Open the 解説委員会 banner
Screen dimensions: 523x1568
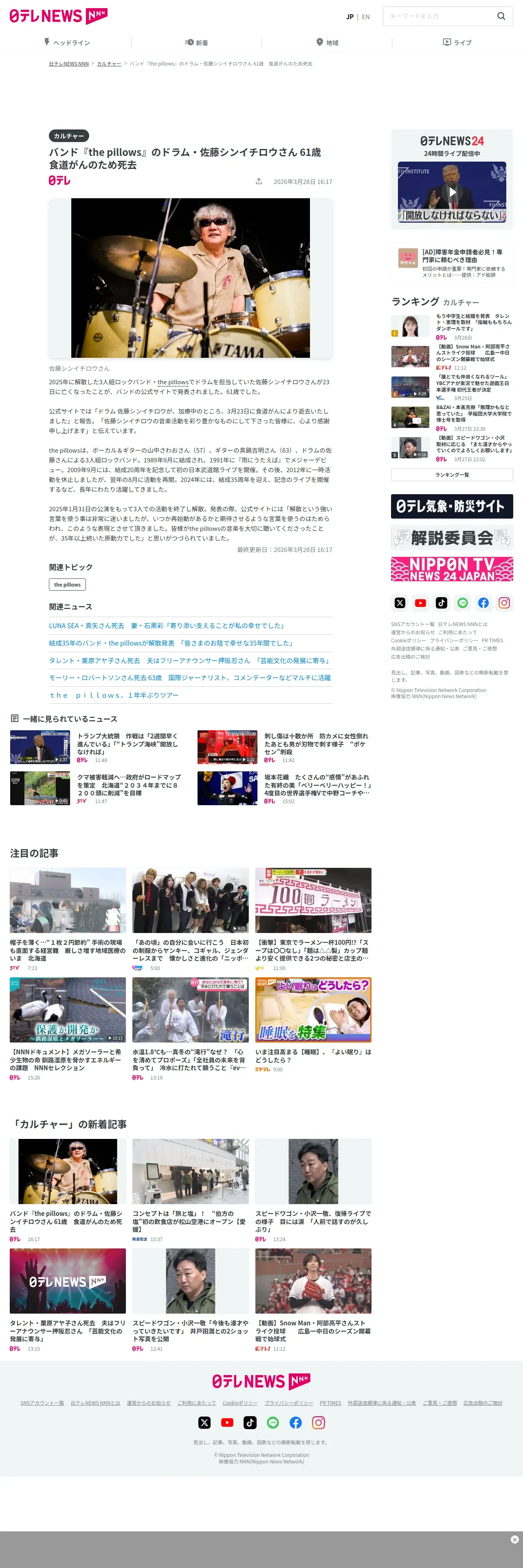452,537
